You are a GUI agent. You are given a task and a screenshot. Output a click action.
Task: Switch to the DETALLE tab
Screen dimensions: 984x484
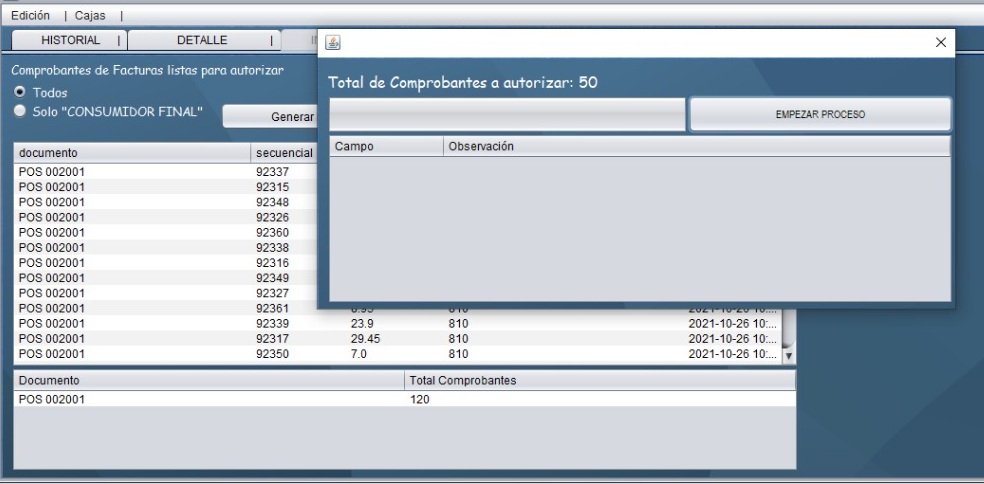(x=202, y=40)
